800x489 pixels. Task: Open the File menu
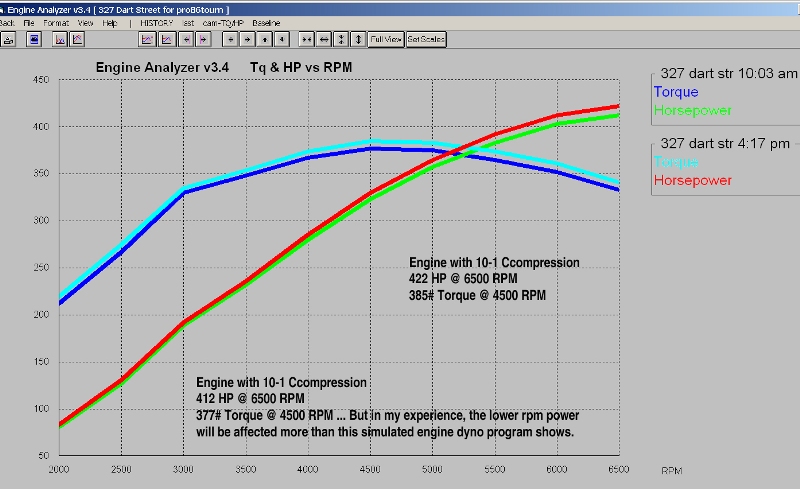pos(29,23)
